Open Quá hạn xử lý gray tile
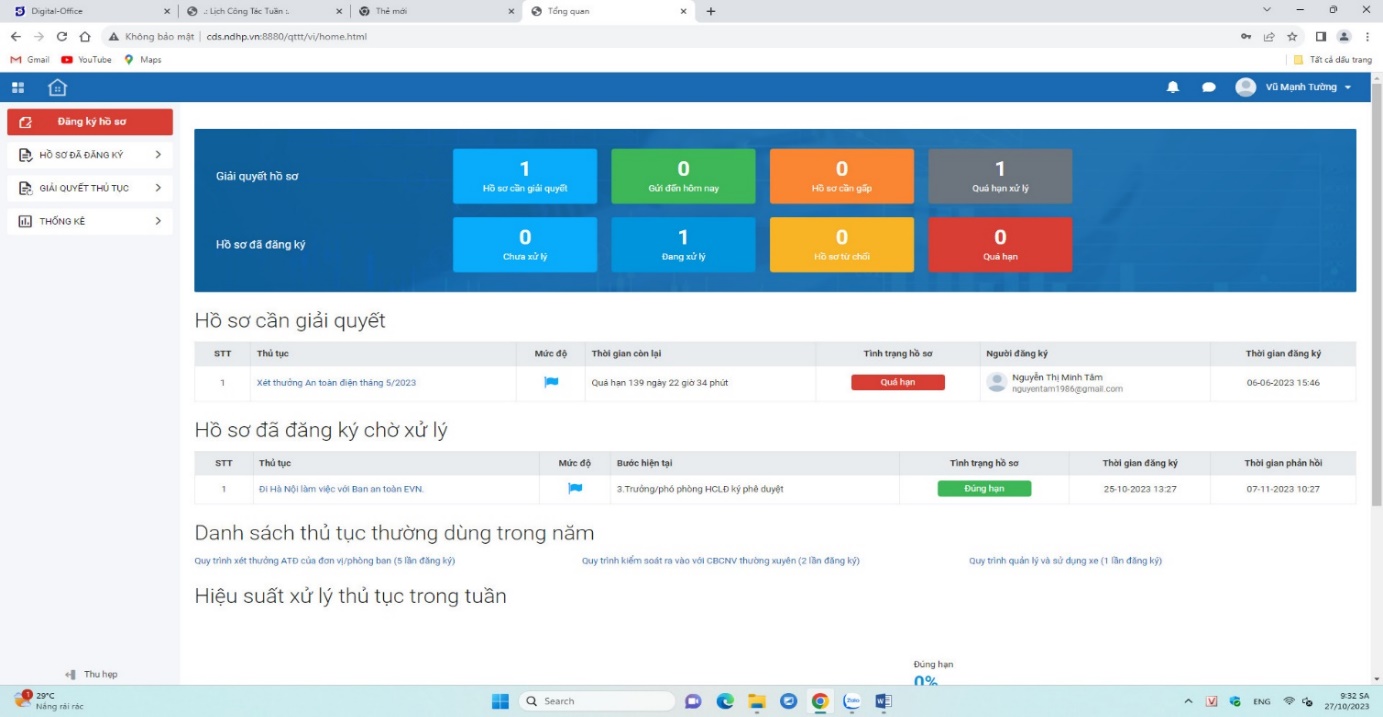The image size is (1383, 717). [x=1000, y=176]
